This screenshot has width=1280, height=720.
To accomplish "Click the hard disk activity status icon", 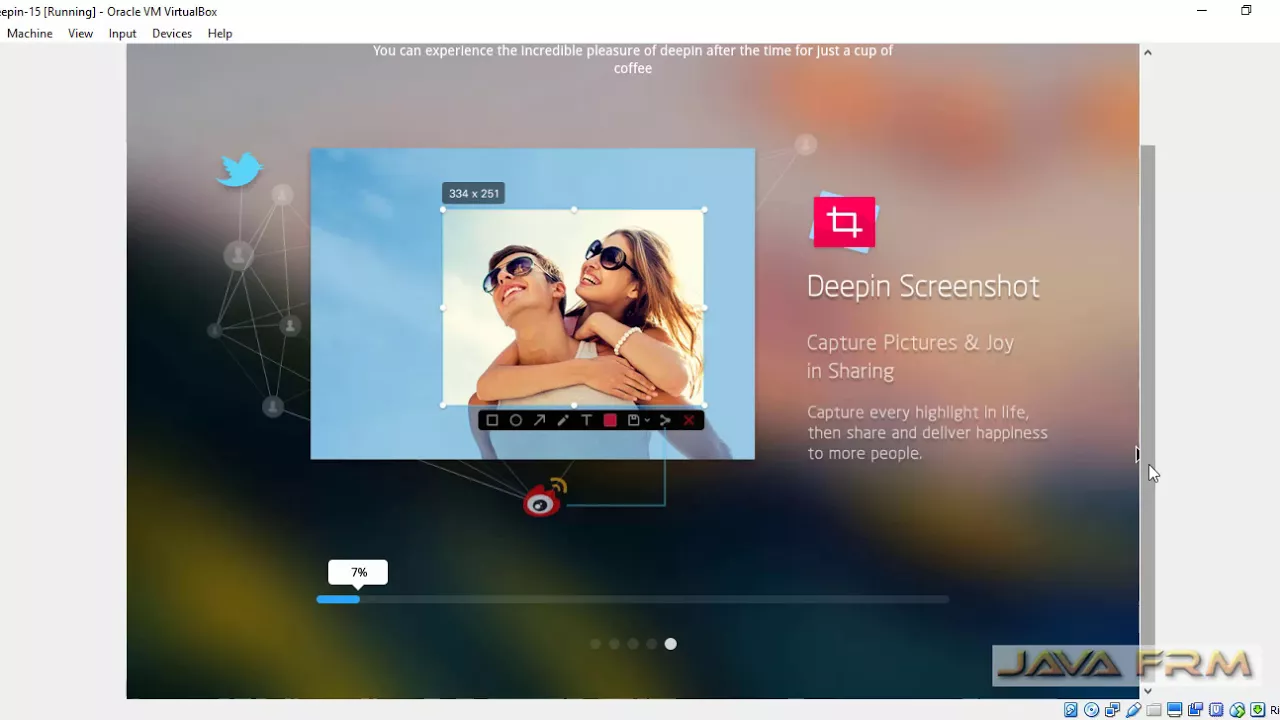I will (1070, 710).
